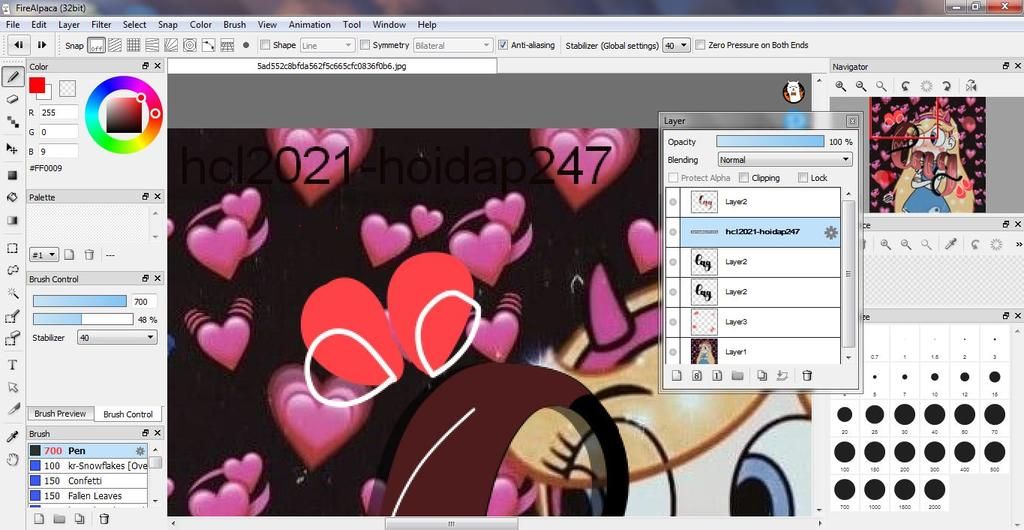Click the transparent color swatch
This screenshot has height=530, width=1024.
coord(67,87)
